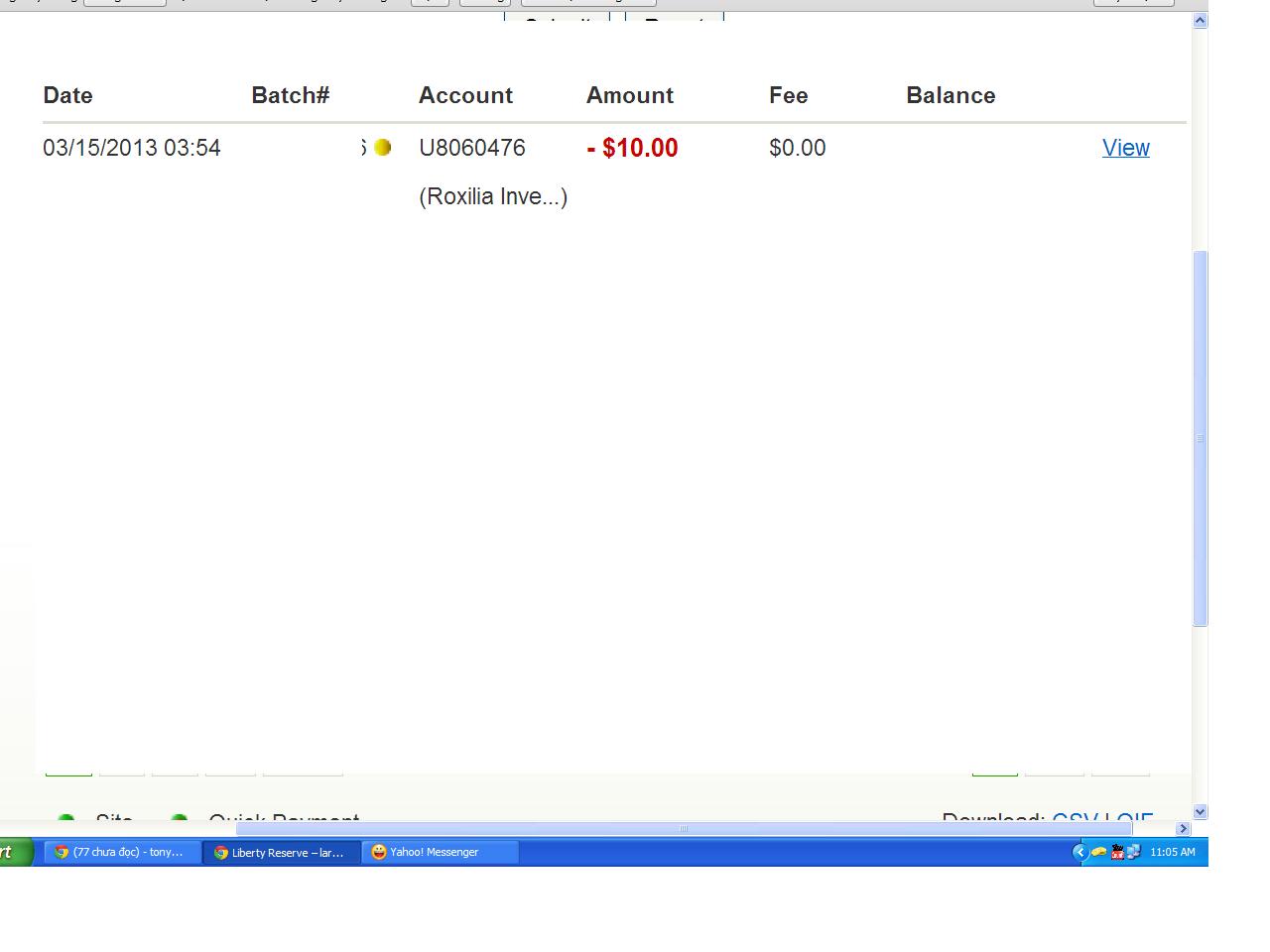Screen dimensions: 1270x952
Task: Click the transaction date 03/15/2013 03:54
Action: [x=132, y=148]
